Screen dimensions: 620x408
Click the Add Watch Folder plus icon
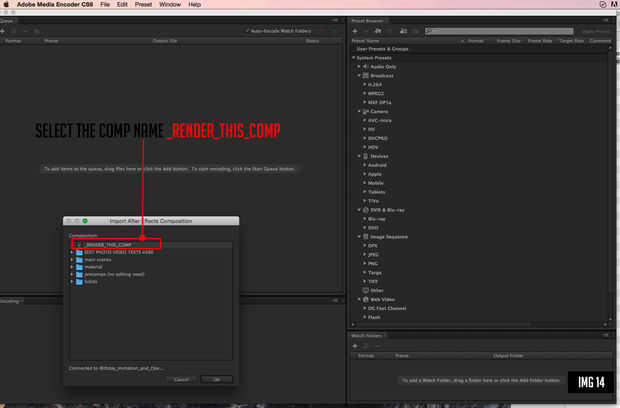click(x=355, y=346)
